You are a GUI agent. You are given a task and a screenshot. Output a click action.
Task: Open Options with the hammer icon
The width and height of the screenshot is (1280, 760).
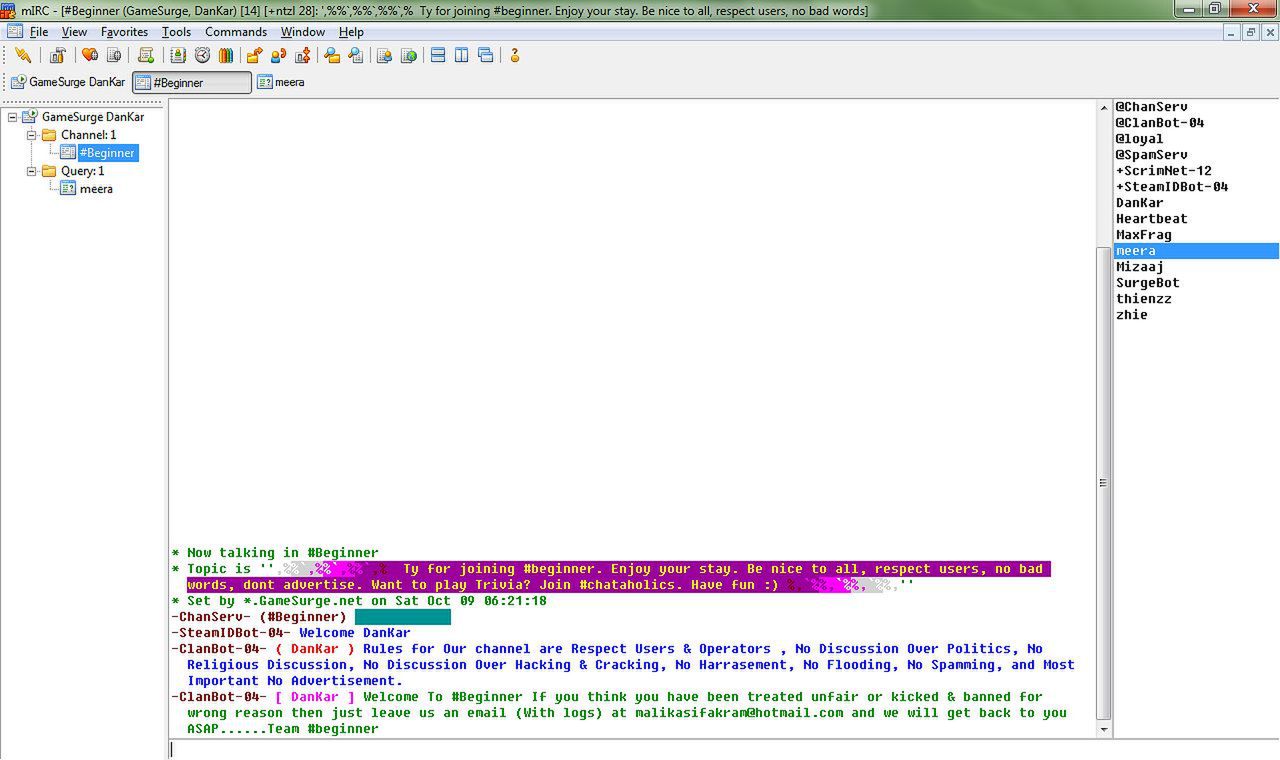point(57,56)
